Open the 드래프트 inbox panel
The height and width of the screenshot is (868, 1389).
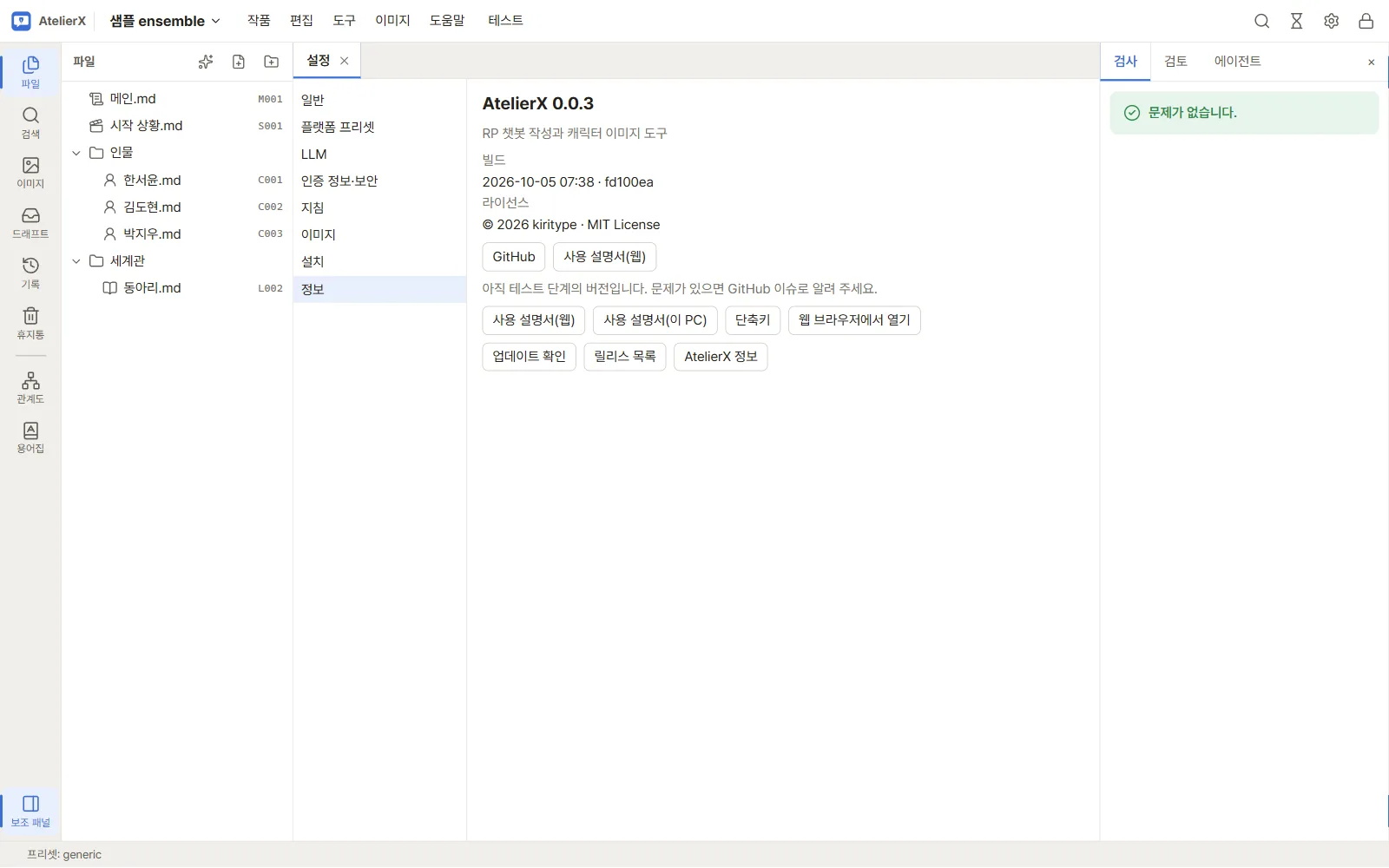[x=30, y=223]
